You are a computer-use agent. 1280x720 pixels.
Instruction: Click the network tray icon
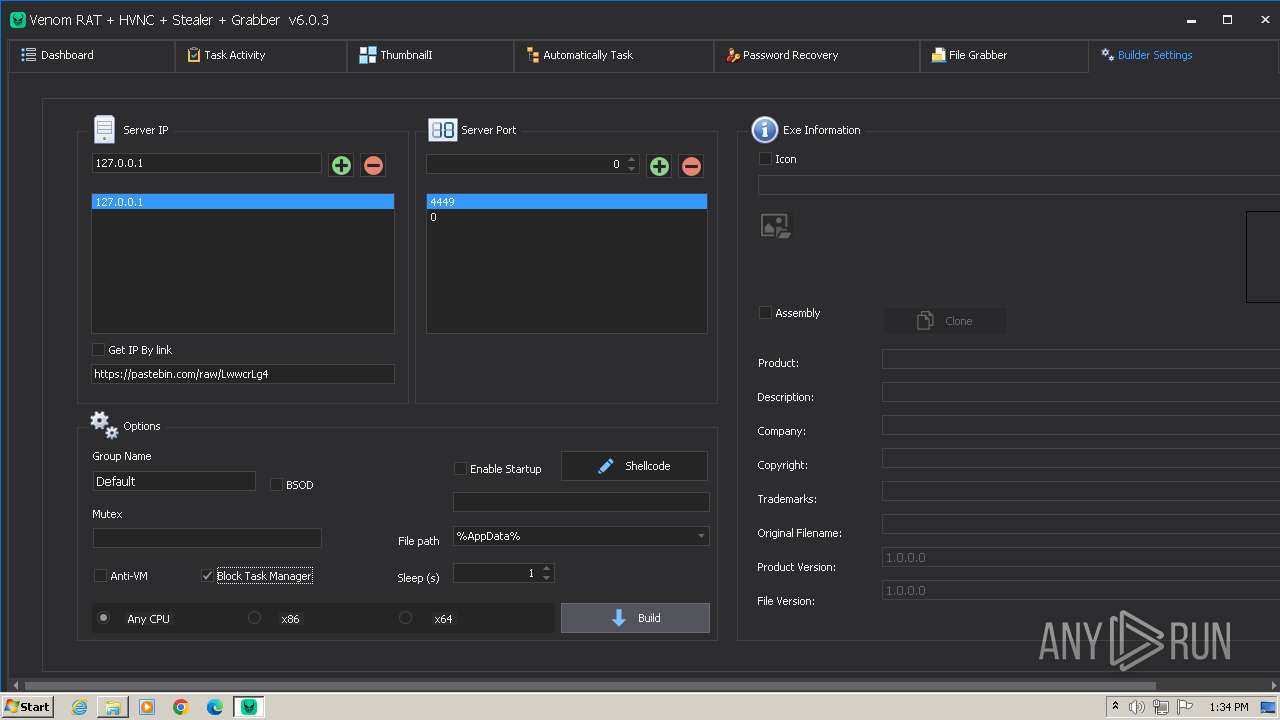click(x=1161, y=707)
